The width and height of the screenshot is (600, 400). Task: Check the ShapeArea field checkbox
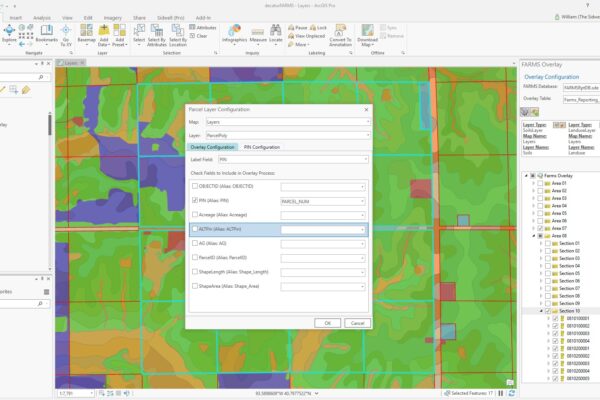[x=195, y=286]
